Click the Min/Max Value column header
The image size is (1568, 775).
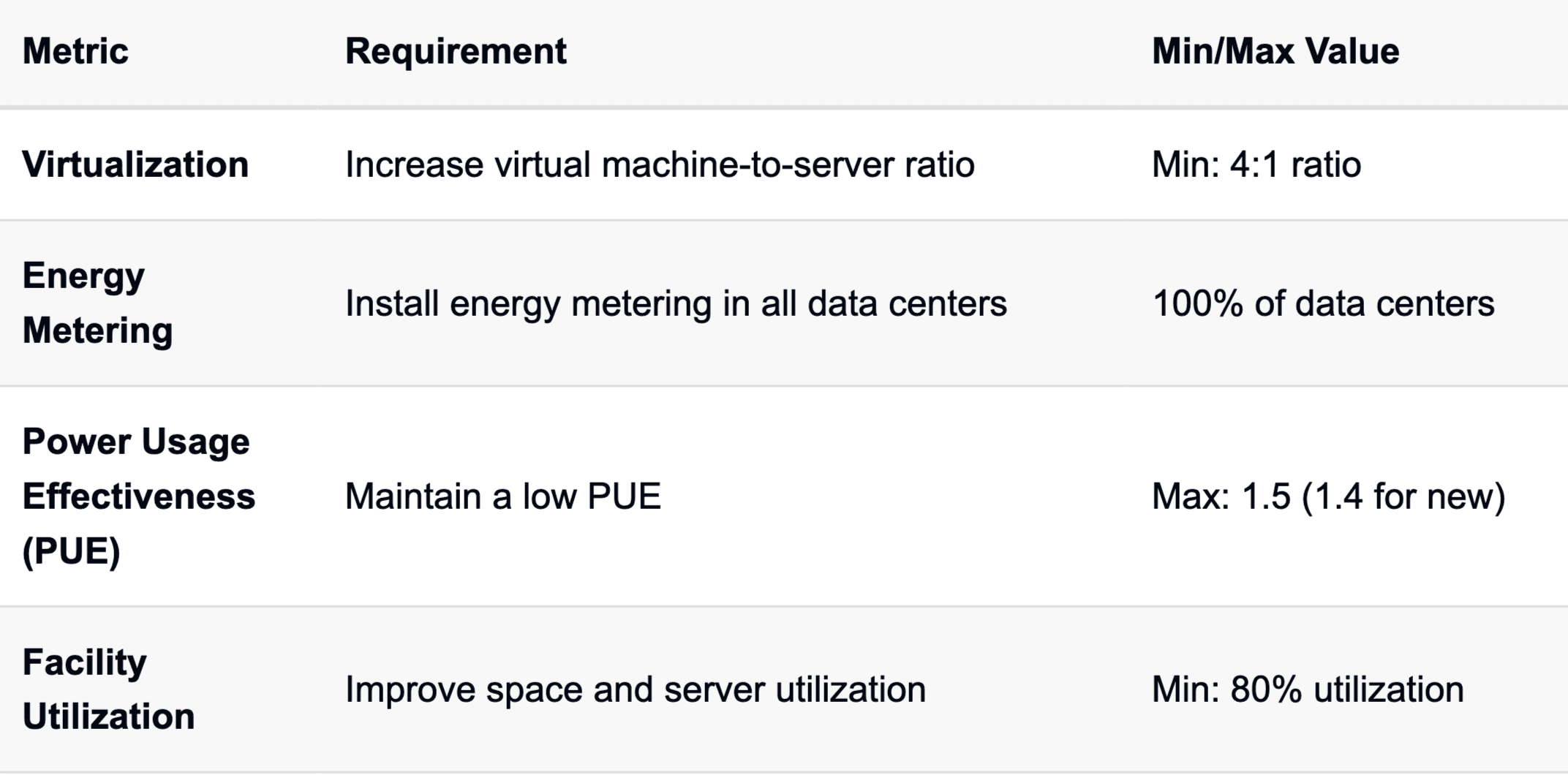pyautogui.click(x=1275, y=51)
